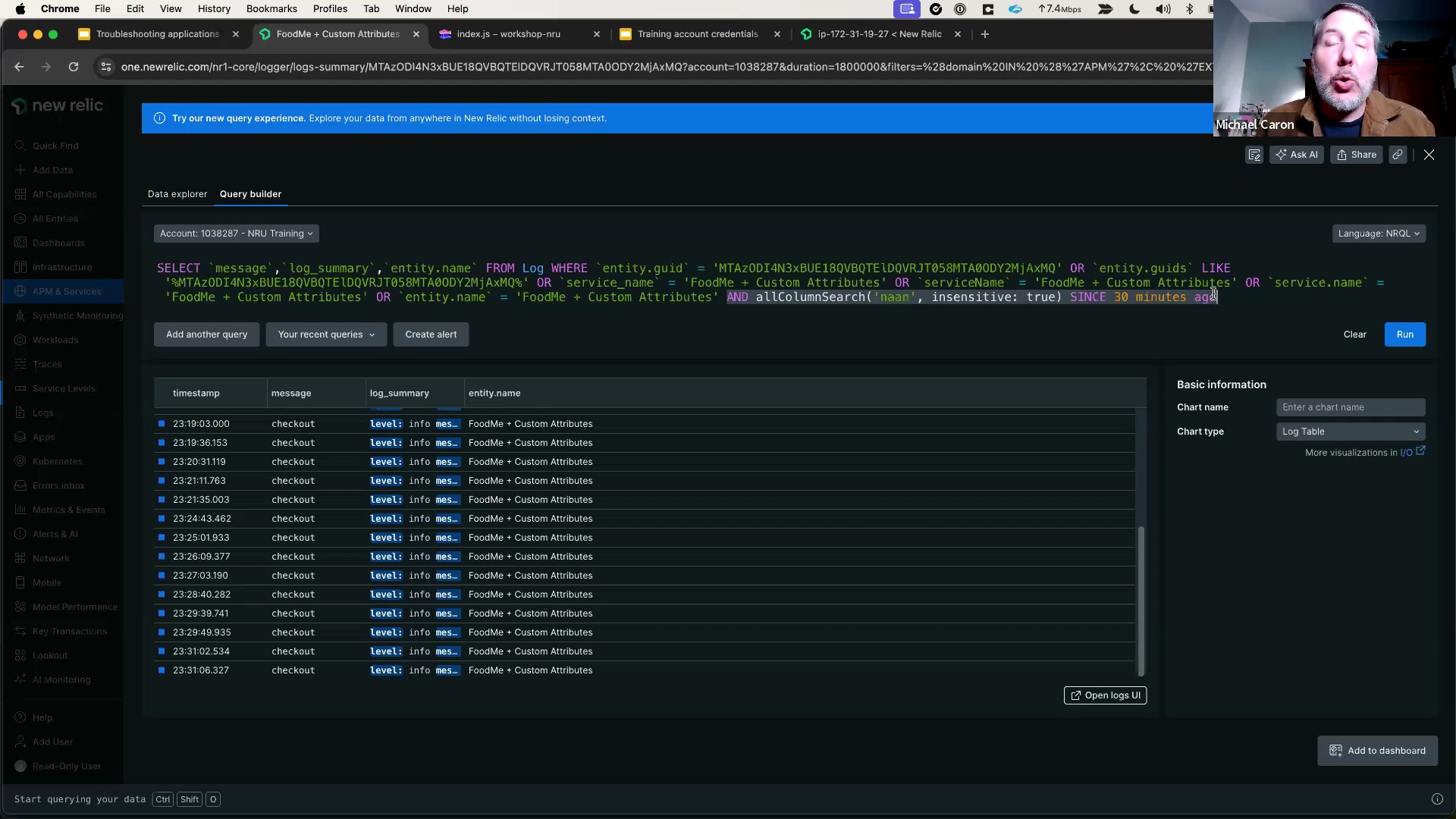Select the Errors Inbox icon
Image resolution: width=1456 pixels, height=819 pixels.
pos(20,485)
